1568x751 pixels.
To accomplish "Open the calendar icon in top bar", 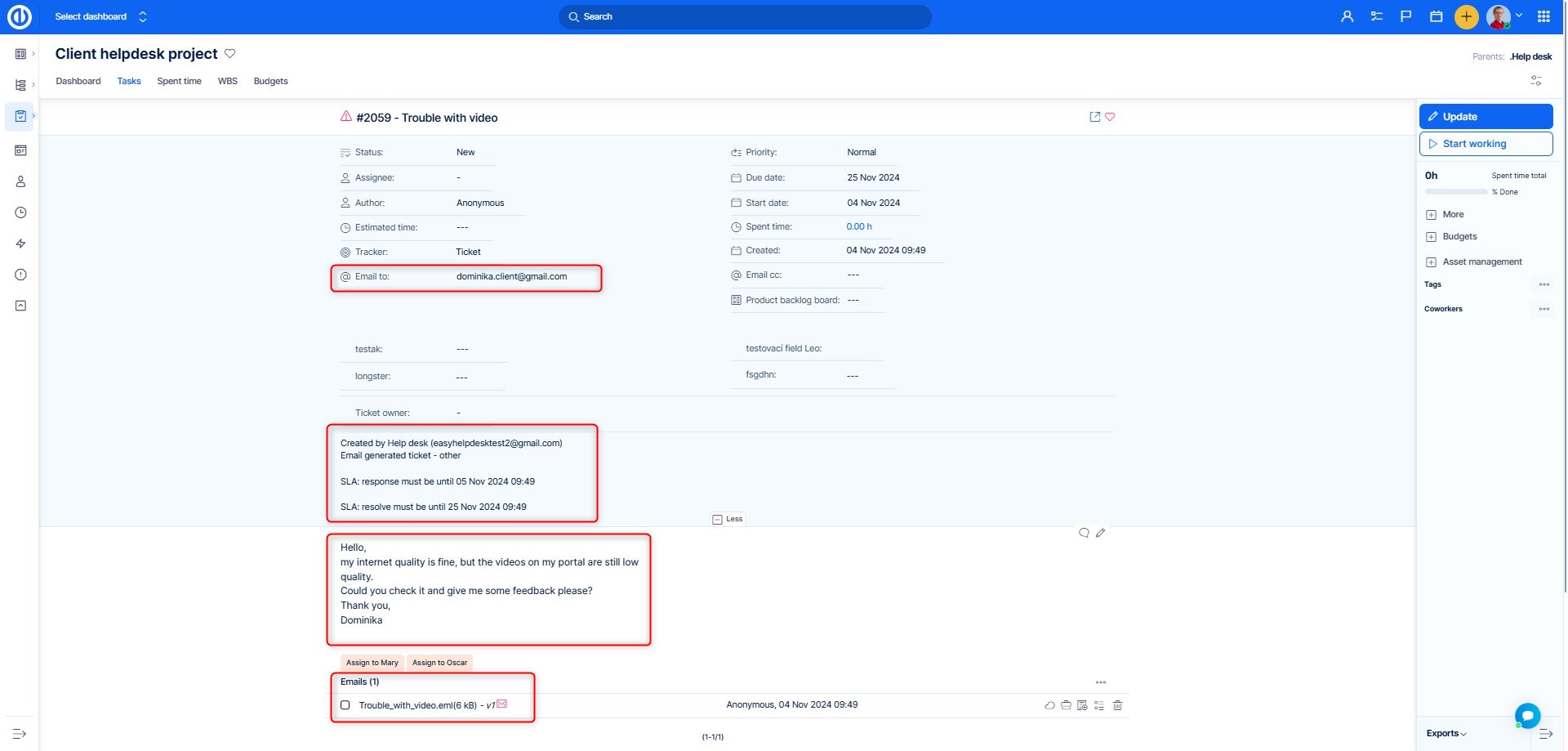I will point(1436,16).
